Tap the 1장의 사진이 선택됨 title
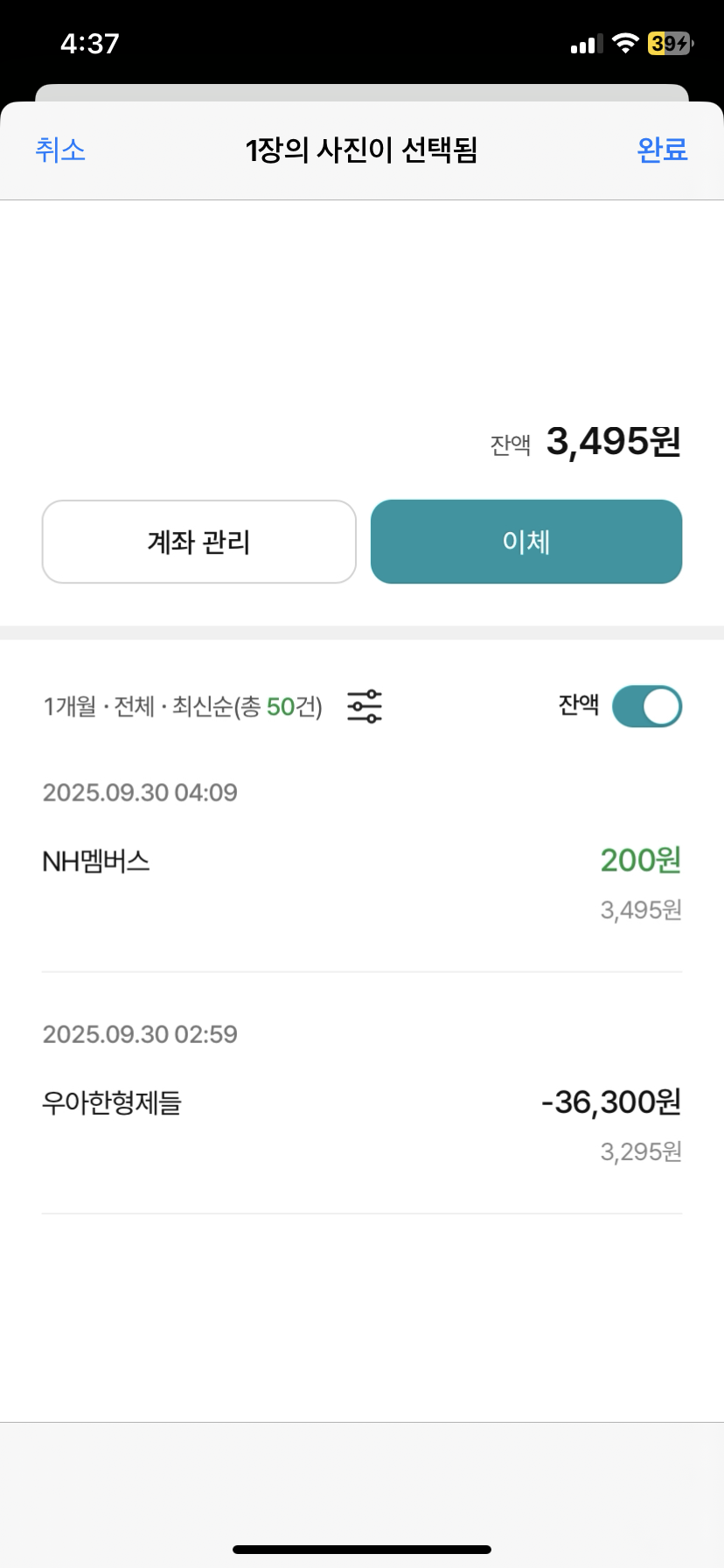This screenshot has width=724, height=1568. click(x=361, y=150)
